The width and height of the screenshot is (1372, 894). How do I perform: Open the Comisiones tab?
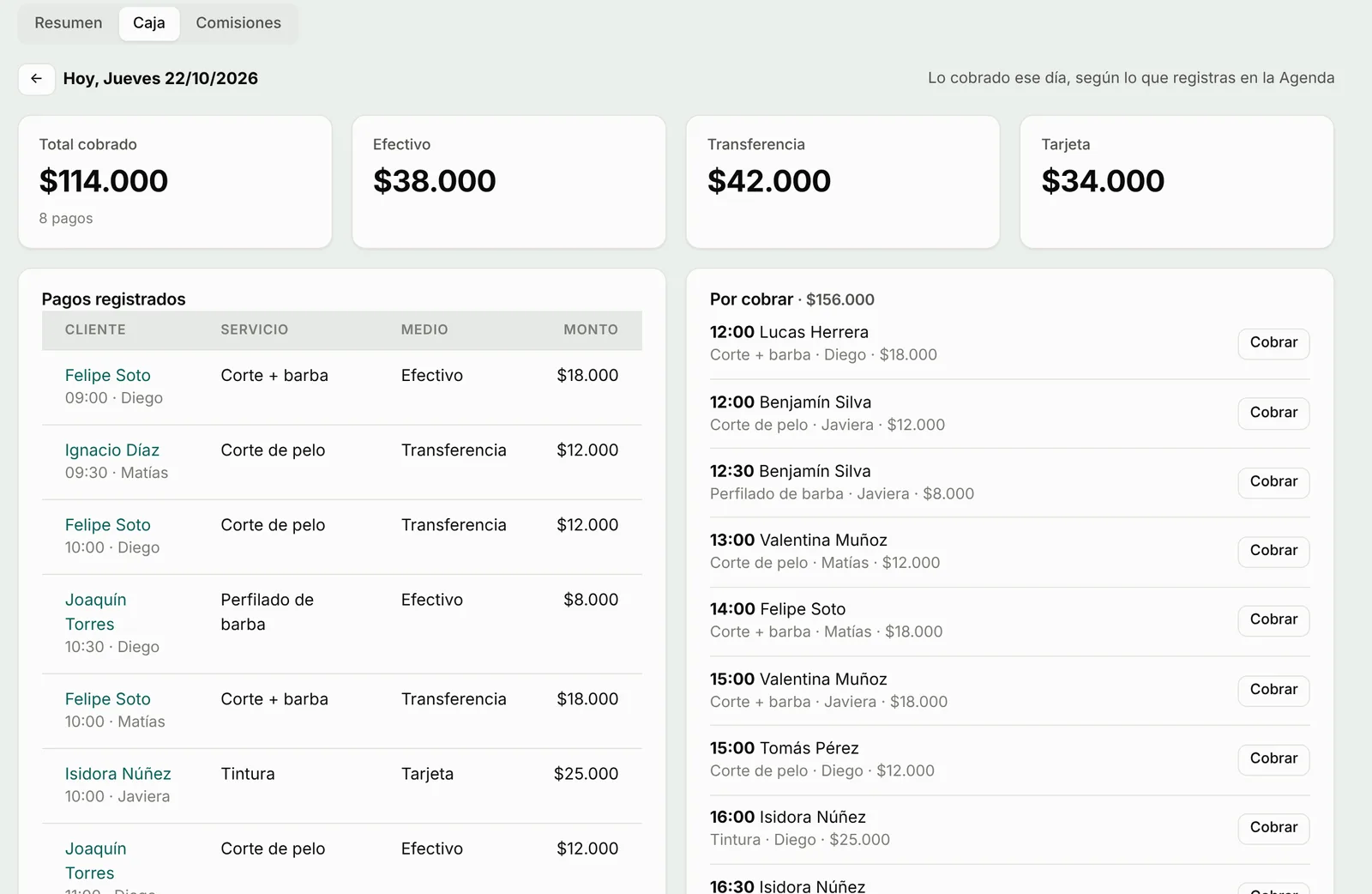pyautogui.click(x=238, y=23)
